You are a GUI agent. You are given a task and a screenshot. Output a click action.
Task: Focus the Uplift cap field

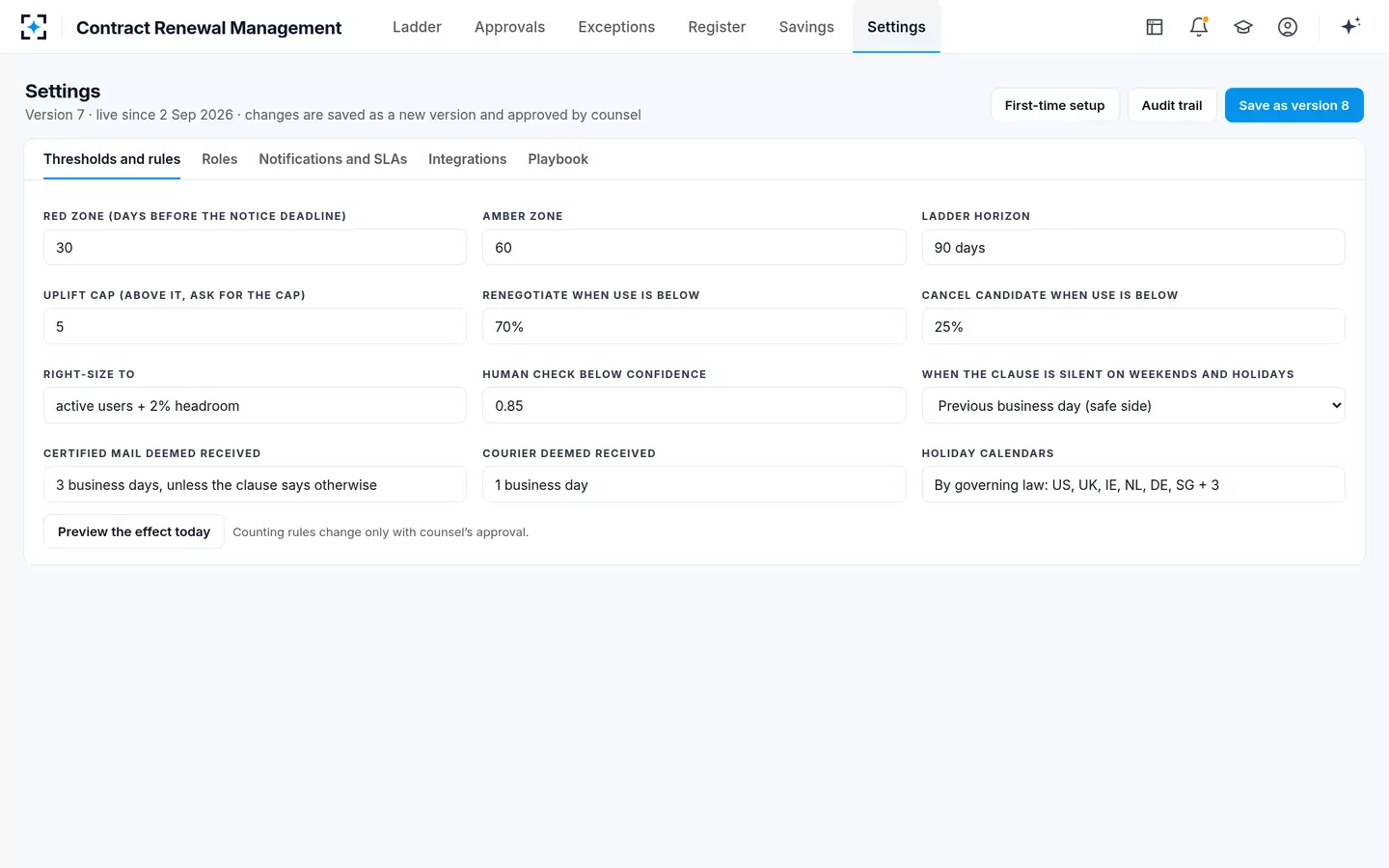(255, 326)
